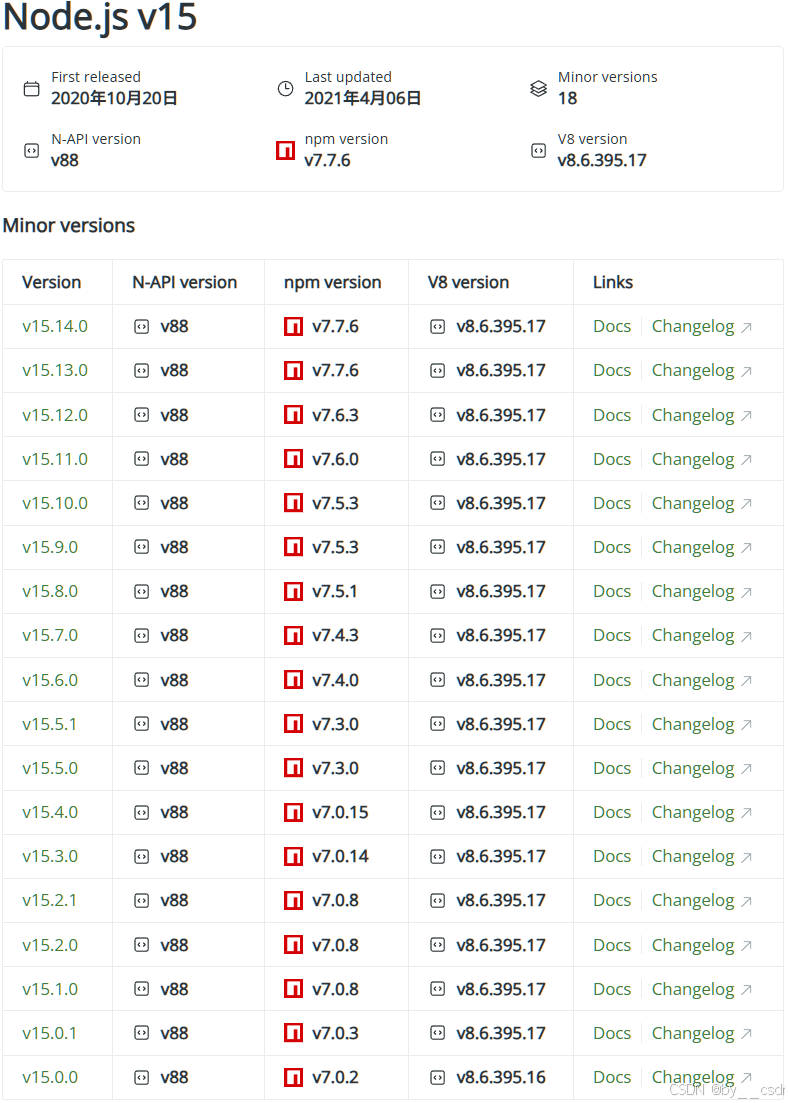Click external arrow icon on v15.9.0 Changelog

click(x=747, y=548)
